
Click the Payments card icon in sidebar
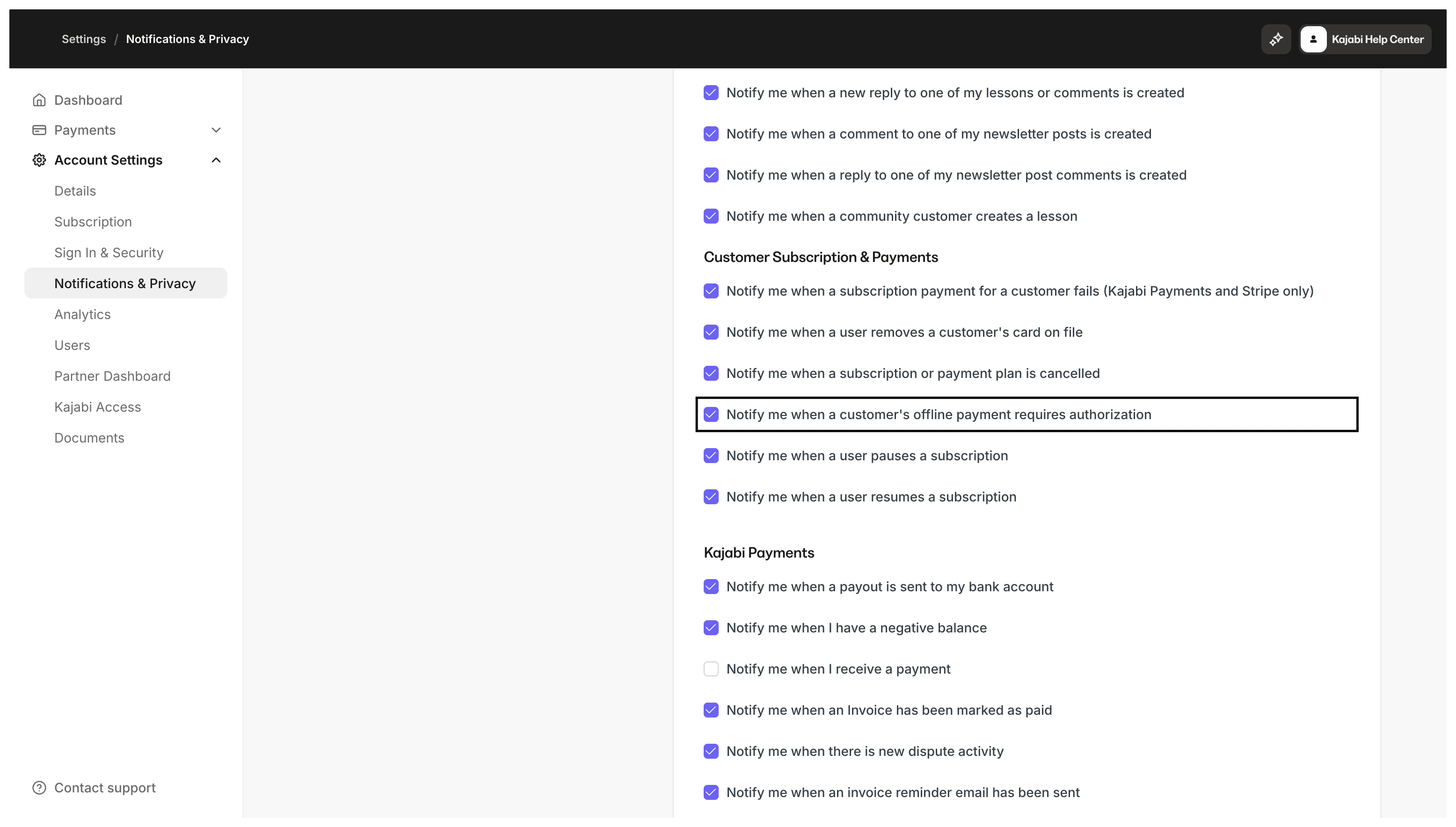pyautogui.click(x=39, y=130)
